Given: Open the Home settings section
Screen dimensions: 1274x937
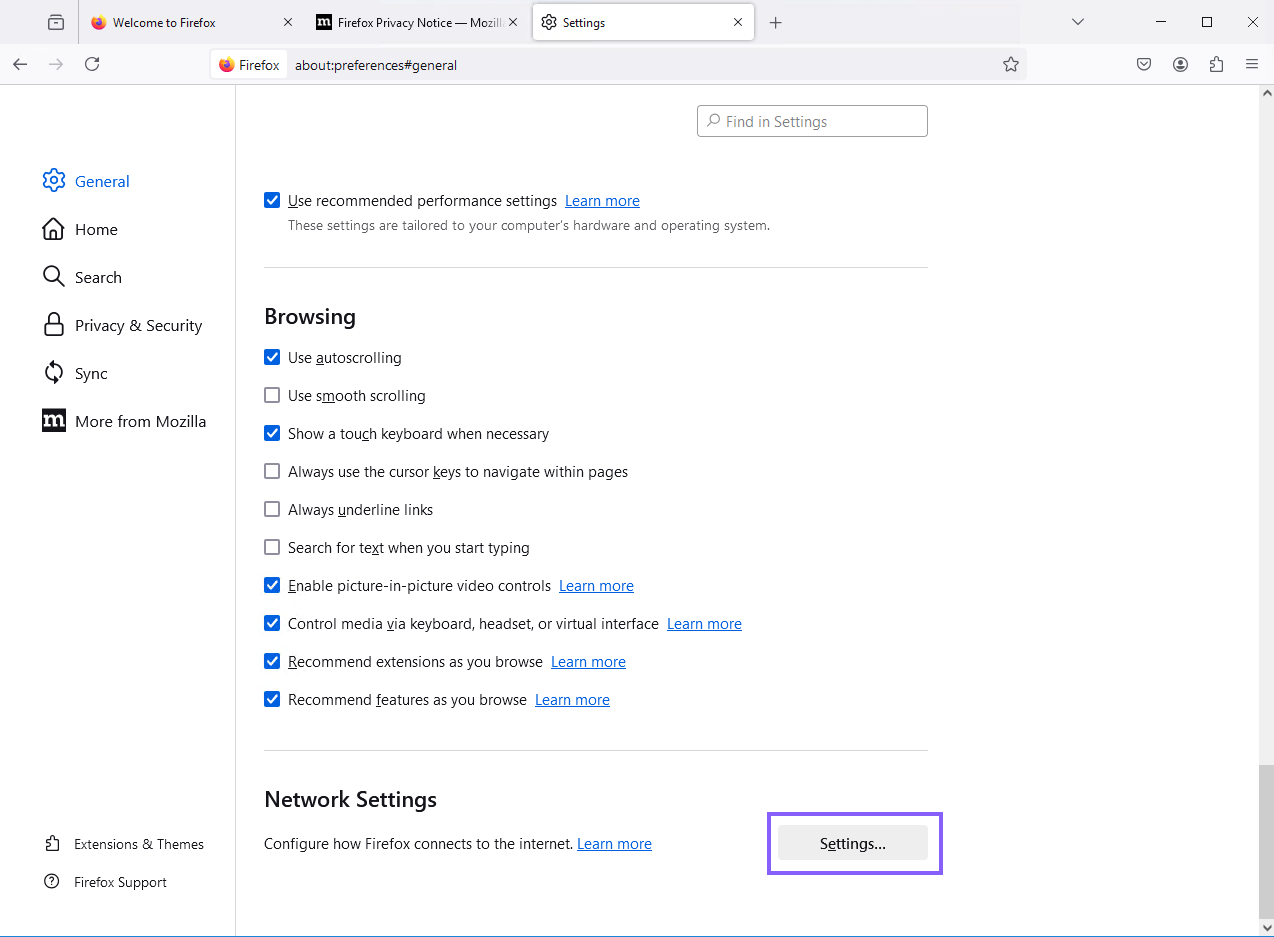Looking at the screenshot, I should coord(95,229).
